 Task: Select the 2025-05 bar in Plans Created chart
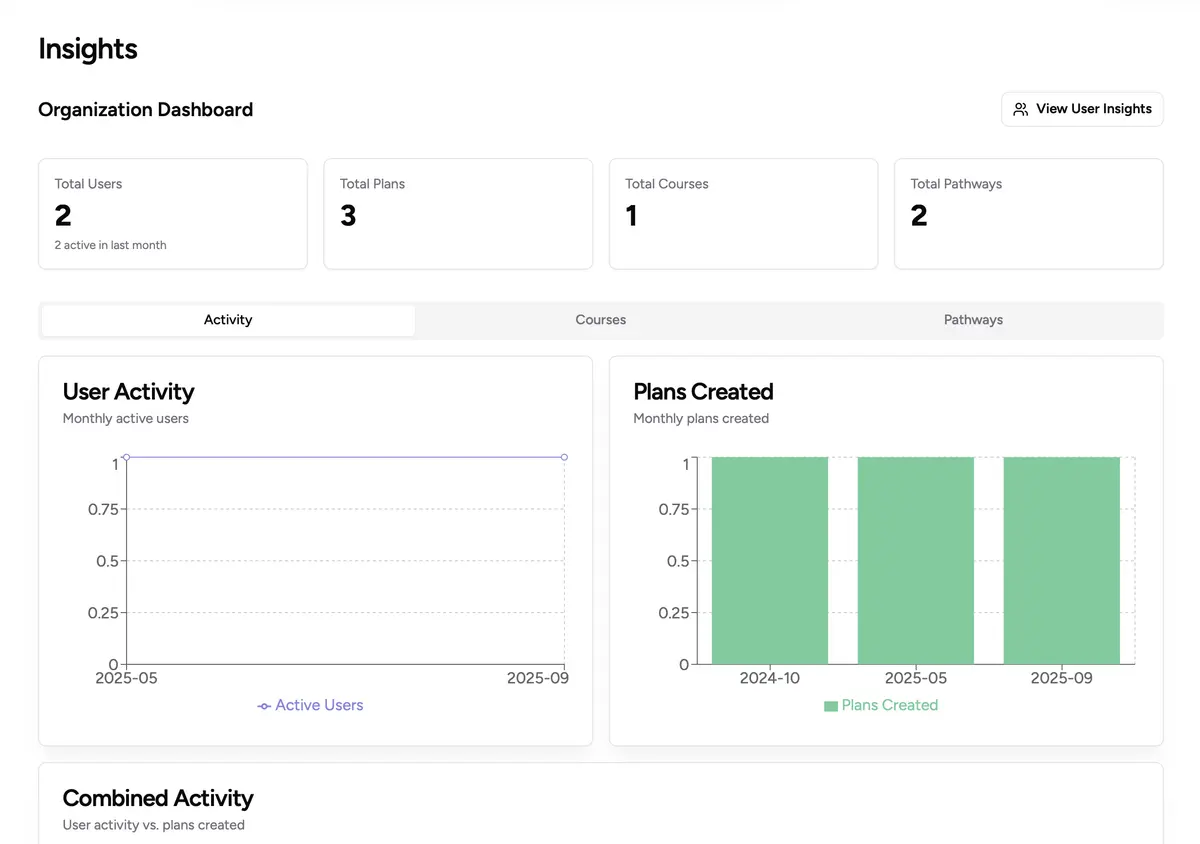pyautogui.click(x=915, y=560)
